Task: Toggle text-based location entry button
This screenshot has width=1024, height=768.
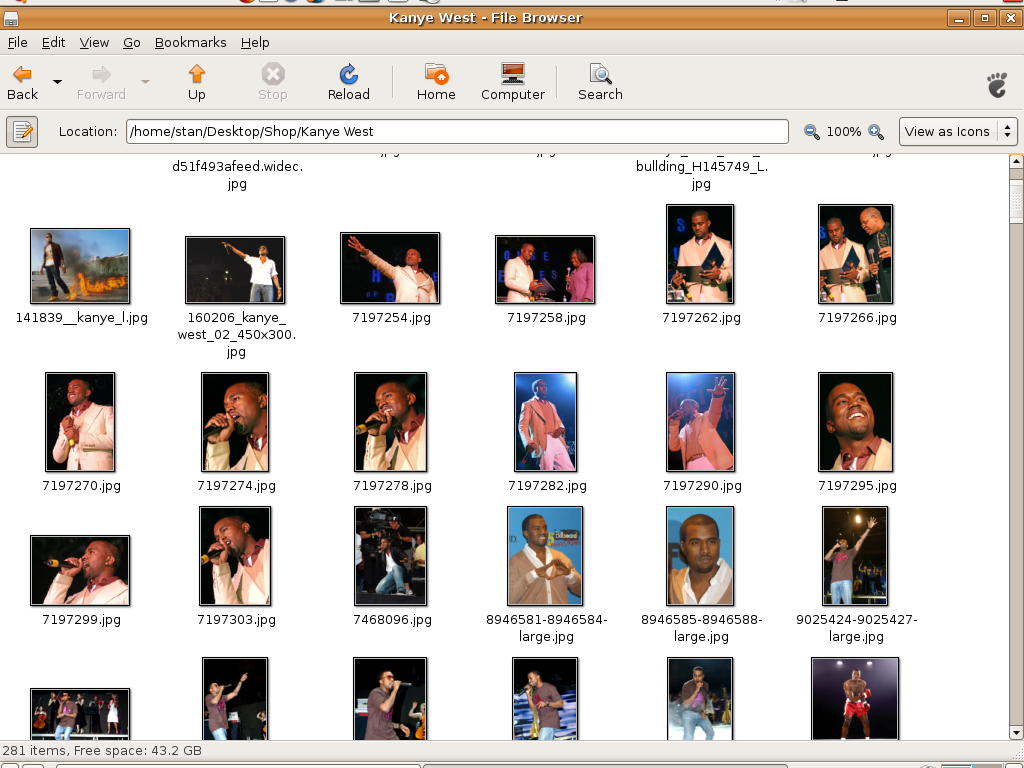Action: pyautogui.click(x=22, y=131)
